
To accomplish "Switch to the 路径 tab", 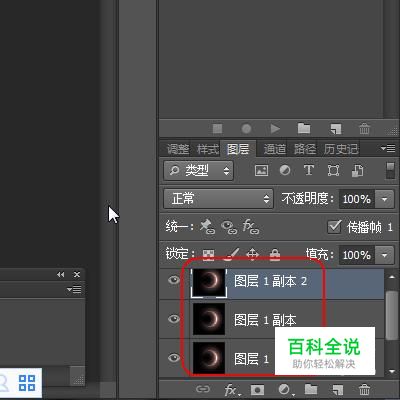I will pyautogui.click(x=305, y=149).
